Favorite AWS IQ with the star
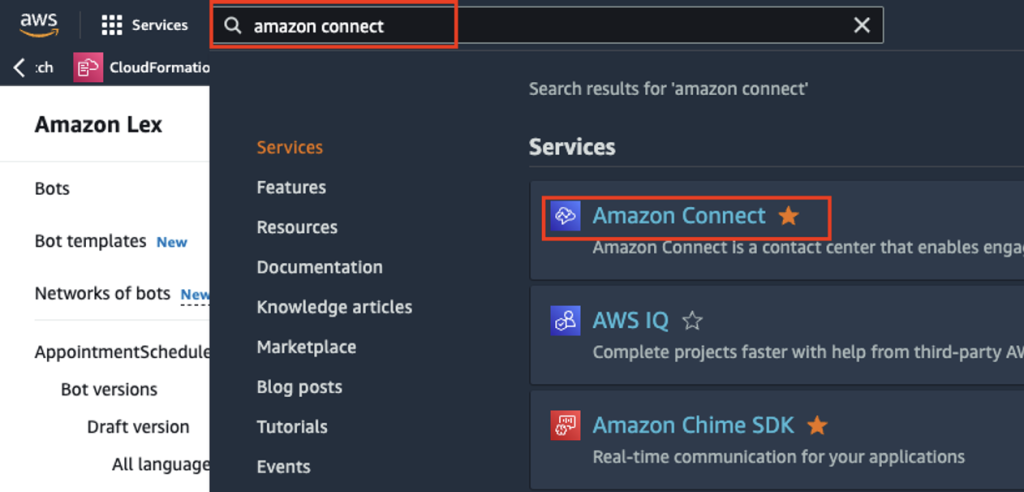 coord(692,321)
